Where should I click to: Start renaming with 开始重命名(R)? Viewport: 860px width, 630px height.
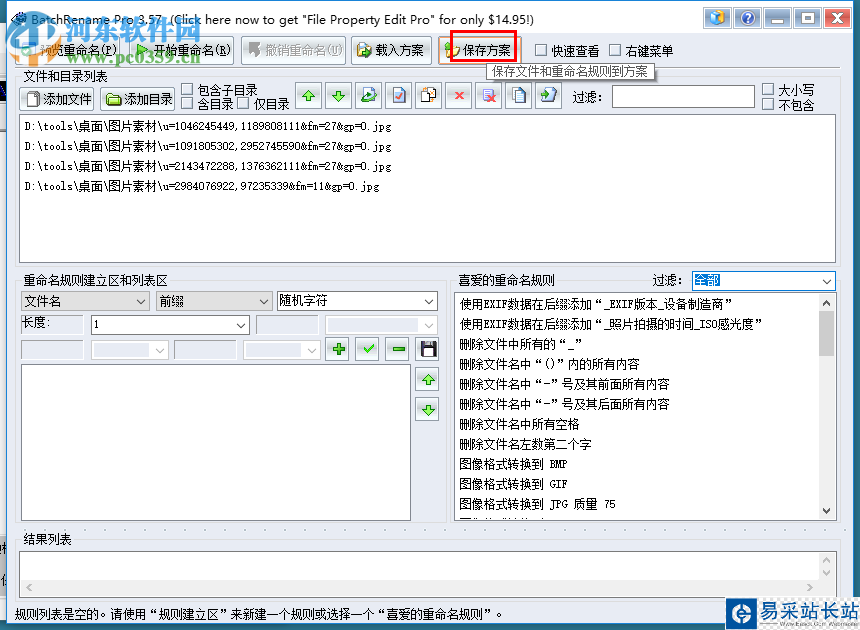(183, 50)
